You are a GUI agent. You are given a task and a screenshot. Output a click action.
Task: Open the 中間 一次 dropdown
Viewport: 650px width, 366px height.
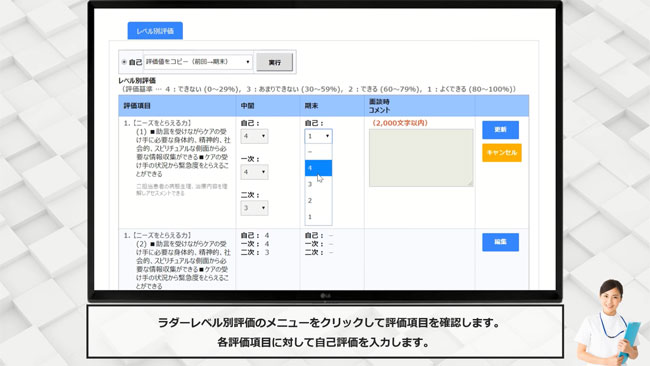click(254, 172)
